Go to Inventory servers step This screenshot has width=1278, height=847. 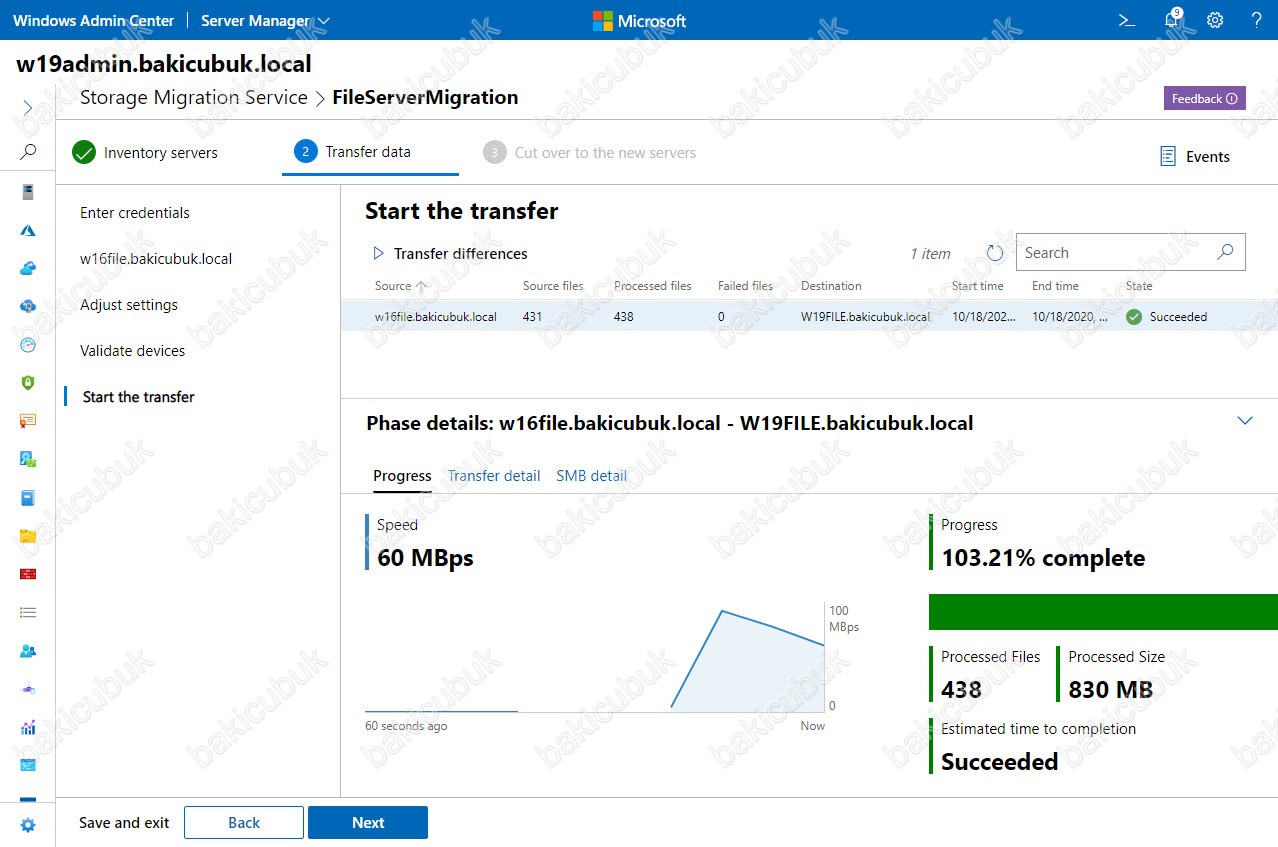[145, 153]
